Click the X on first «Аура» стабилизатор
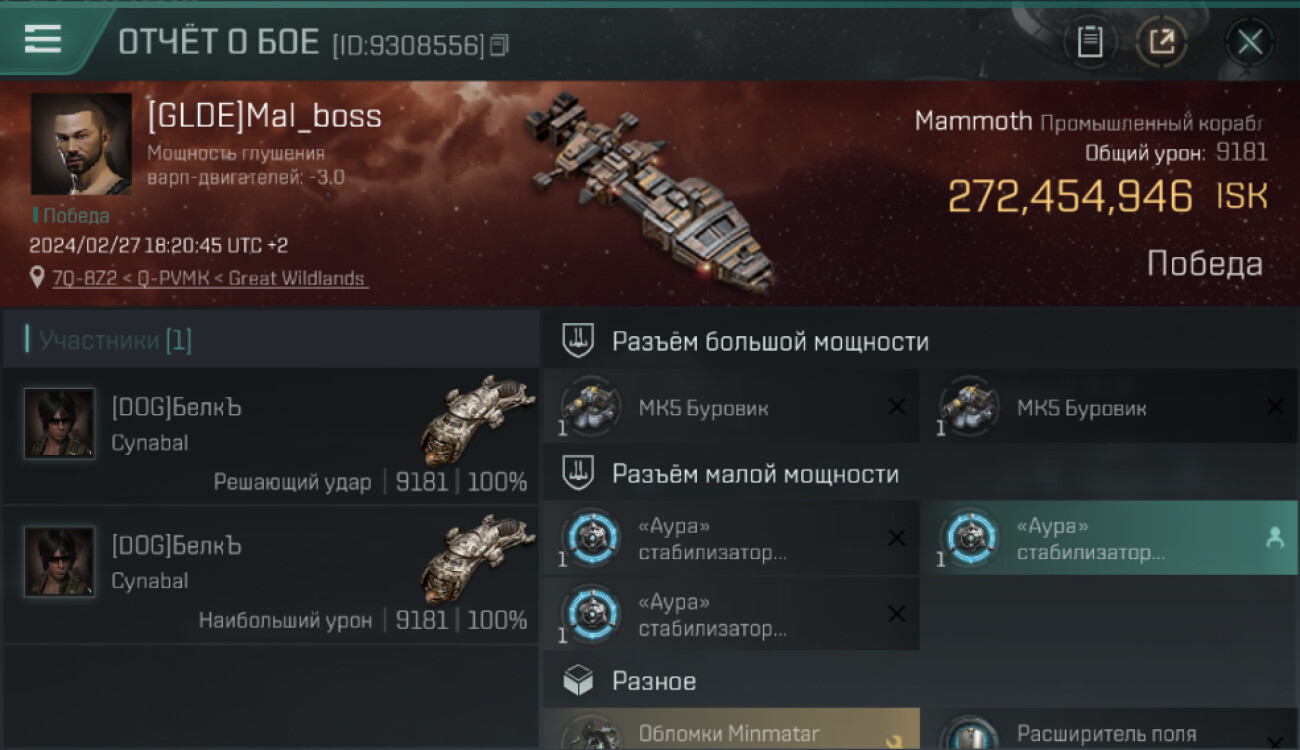The image size is (1300, 750). coord(897,538)
